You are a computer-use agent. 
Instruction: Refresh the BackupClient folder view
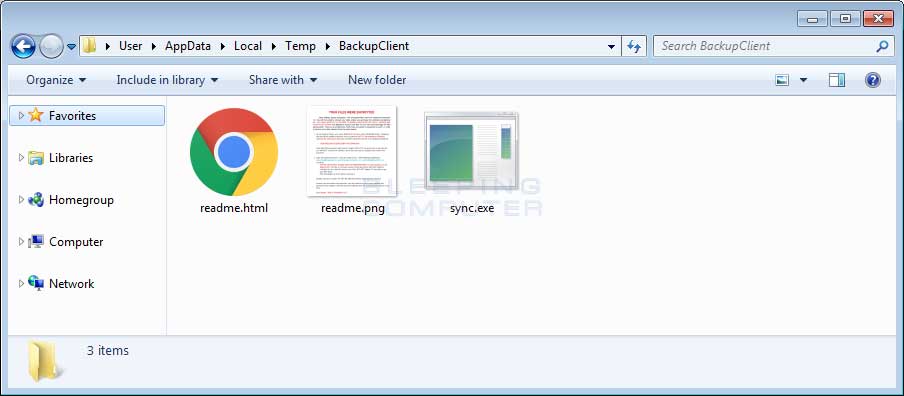[634, 46]
